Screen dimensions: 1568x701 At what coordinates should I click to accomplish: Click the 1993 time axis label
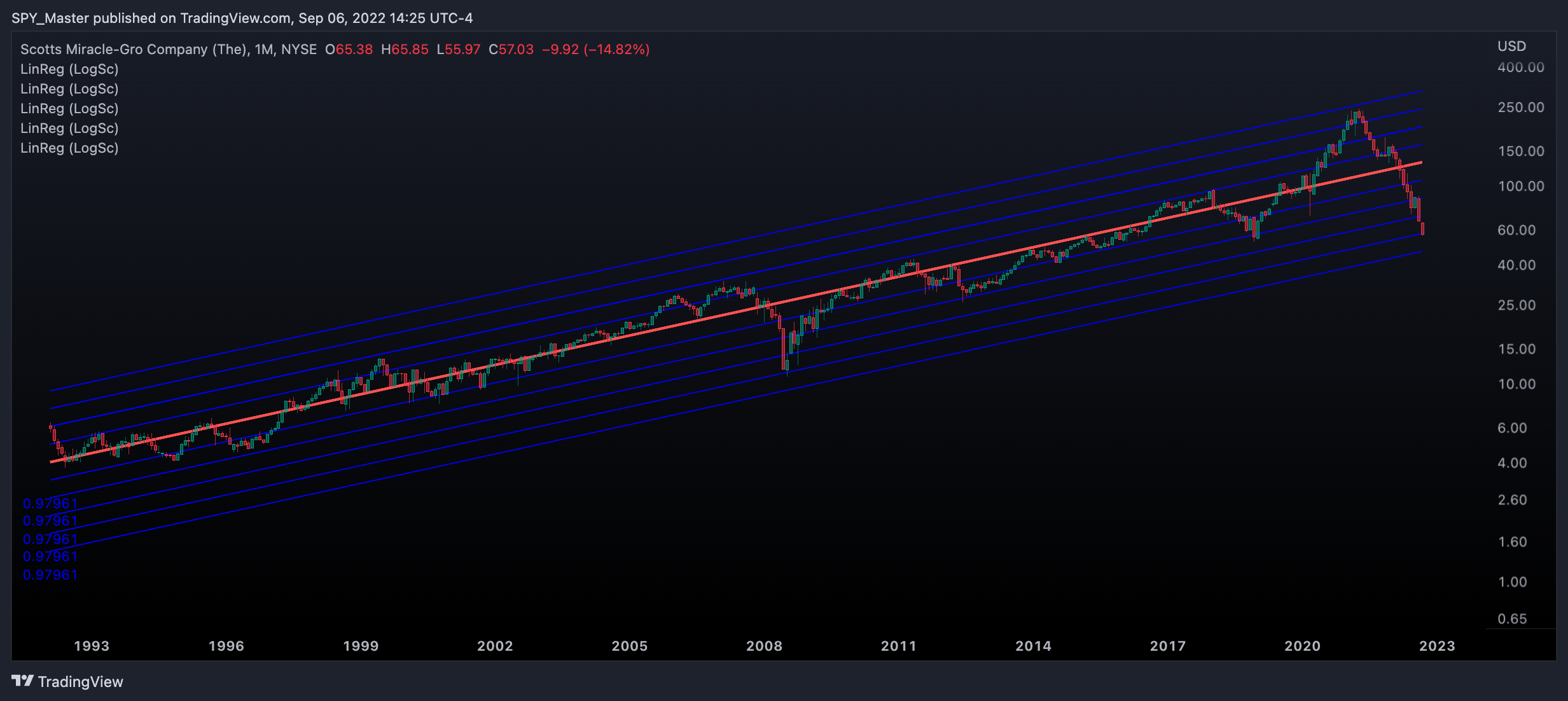tap(92, 646)
